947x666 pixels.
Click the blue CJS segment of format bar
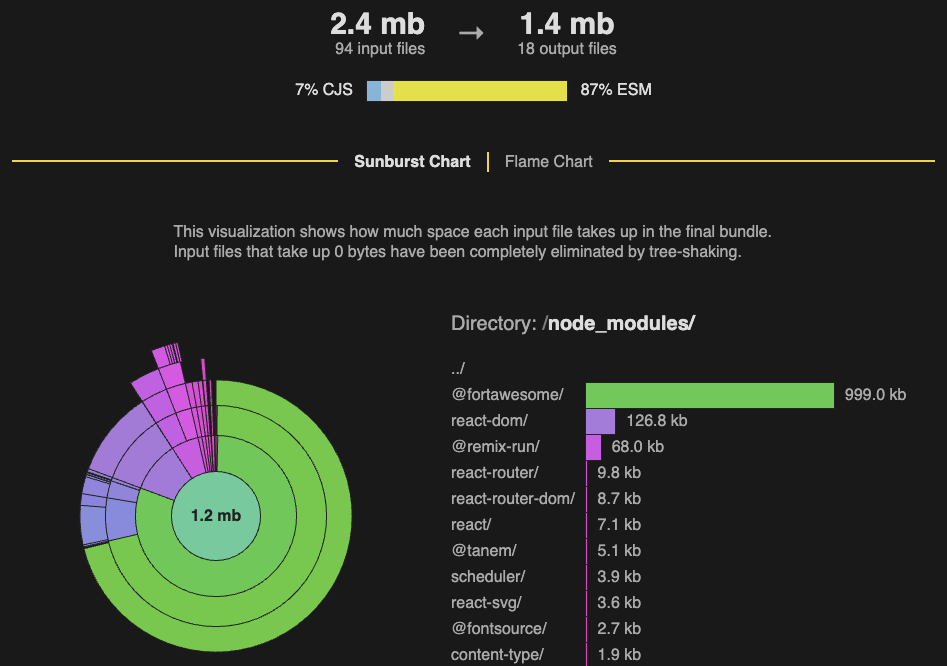[x=374, y=90]
